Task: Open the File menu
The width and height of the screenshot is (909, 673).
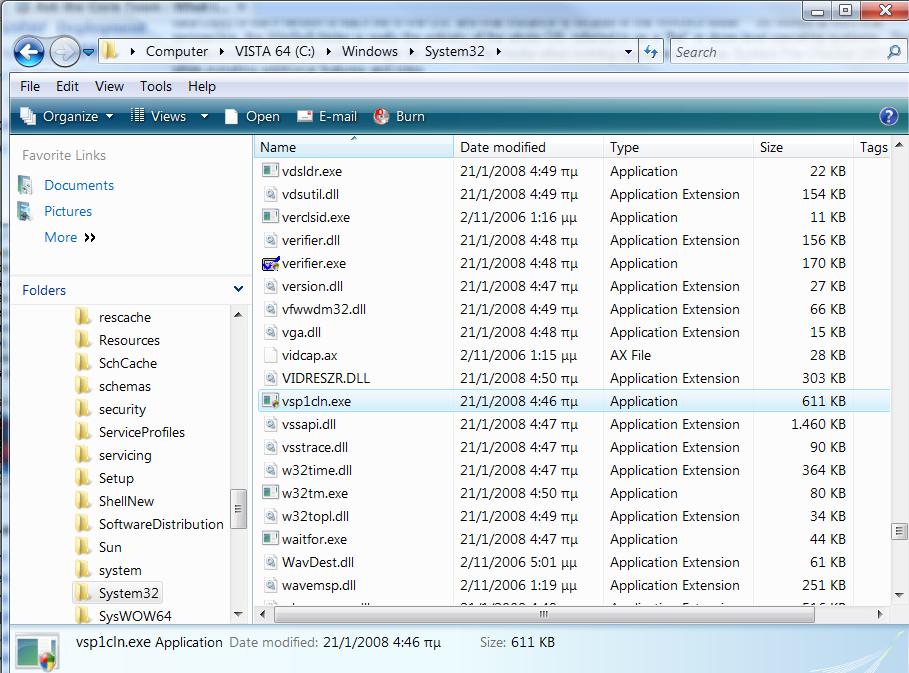Action: (x=30, y=86)
